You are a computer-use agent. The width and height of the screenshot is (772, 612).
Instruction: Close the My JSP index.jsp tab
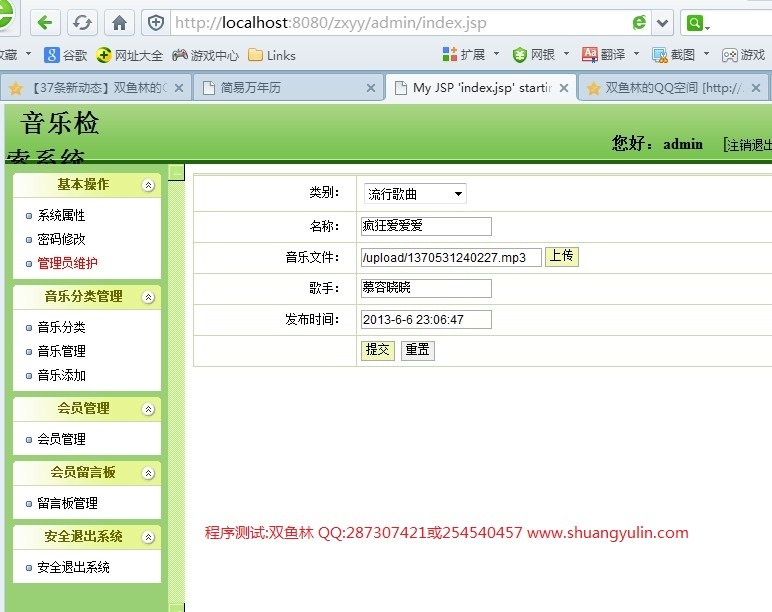[564, 88]
